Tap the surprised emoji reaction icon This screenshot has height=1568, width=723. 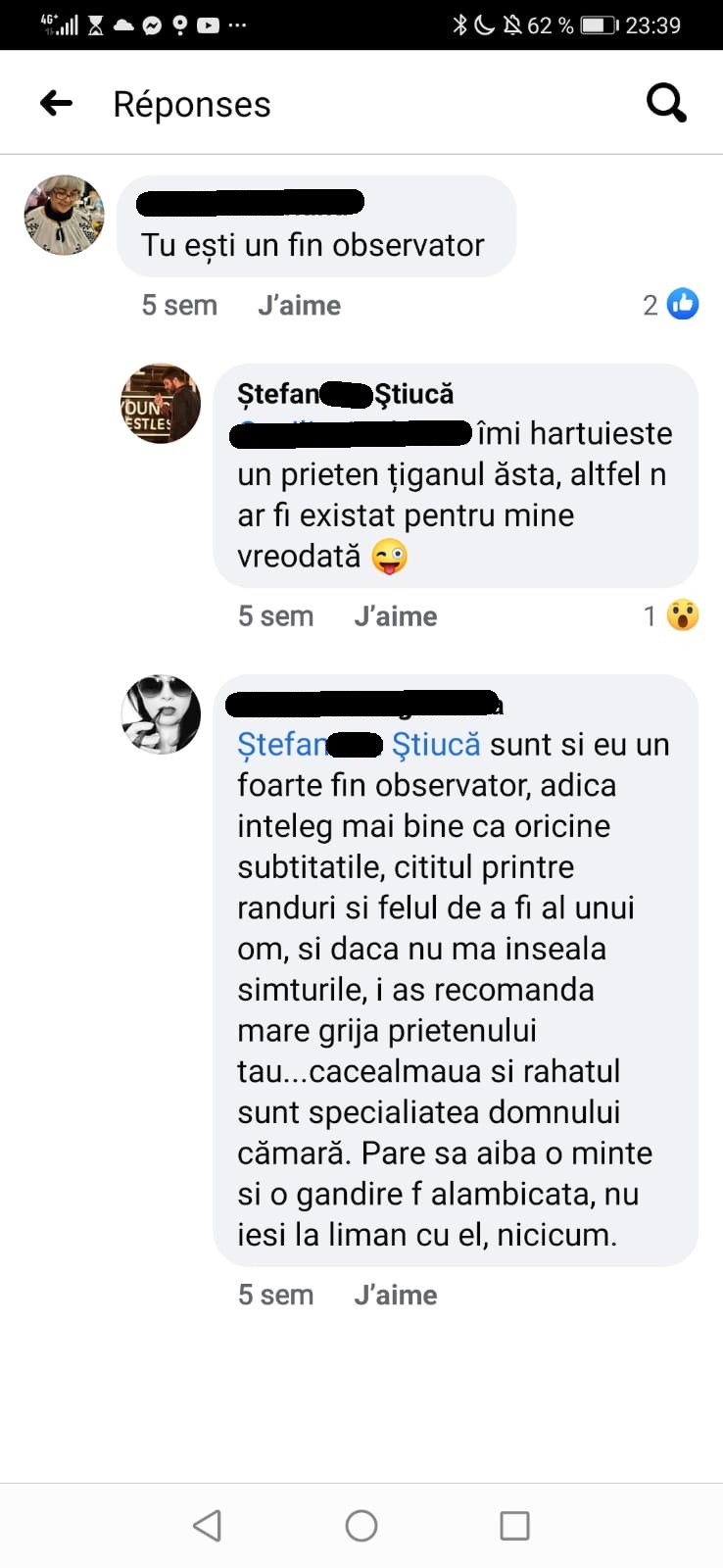[x=683, y=615]
